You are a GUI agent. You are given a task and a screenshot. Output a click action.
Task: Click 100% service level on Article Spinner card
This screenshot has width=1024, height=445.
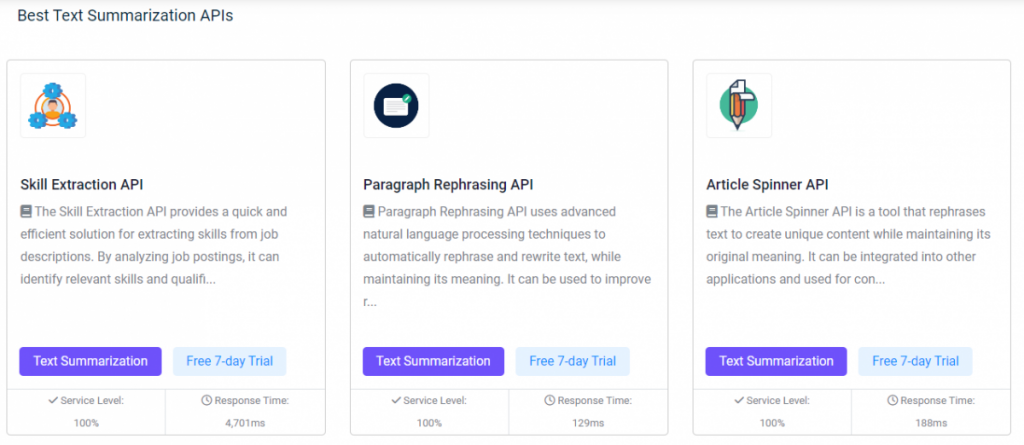[x=772, y=423]
